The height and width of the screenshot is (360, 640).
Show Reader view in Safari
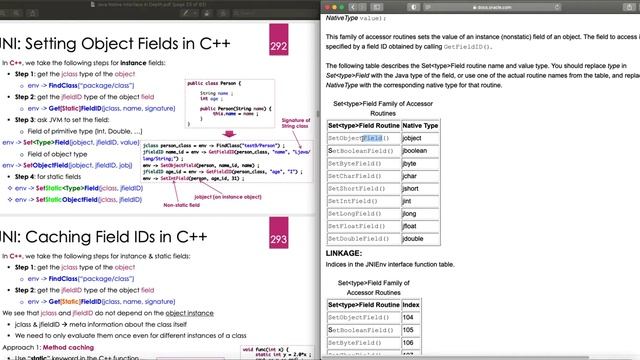pyautogui.click(x=428, y=7)
